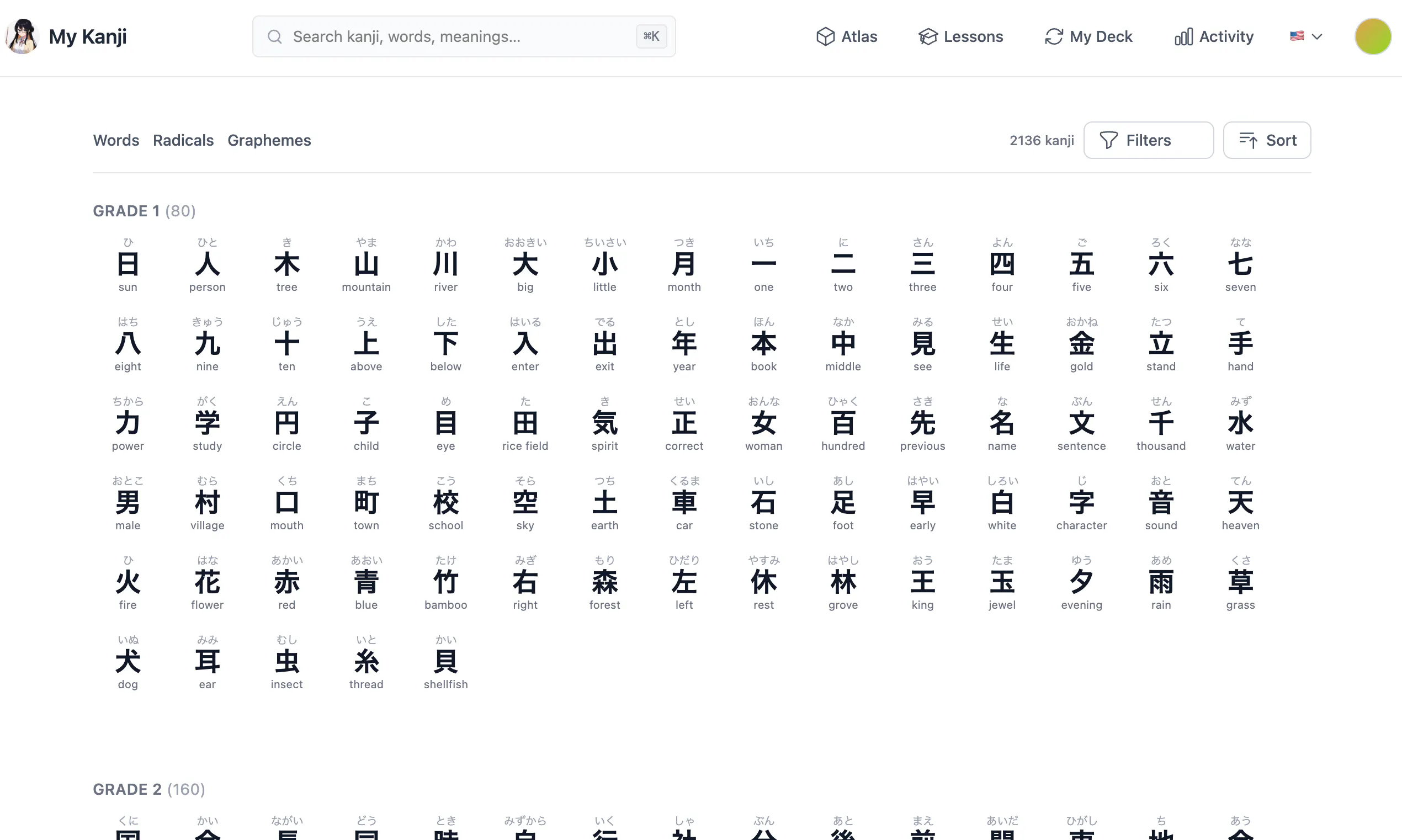Open the 千 thousand kanji
1402x840 pixels.
(1161, 423)
